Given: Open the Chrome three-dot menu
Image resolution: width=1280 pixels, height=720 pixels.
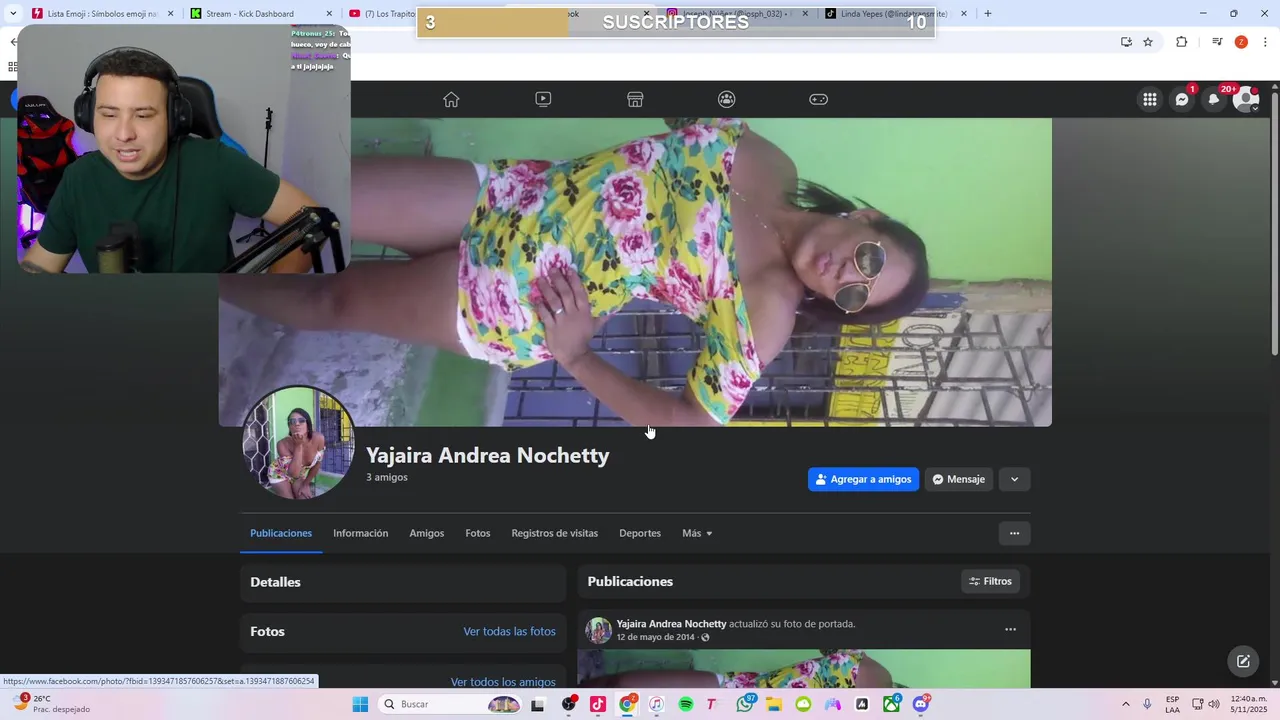Looking at the screenshot, I should click(1265, 42).
